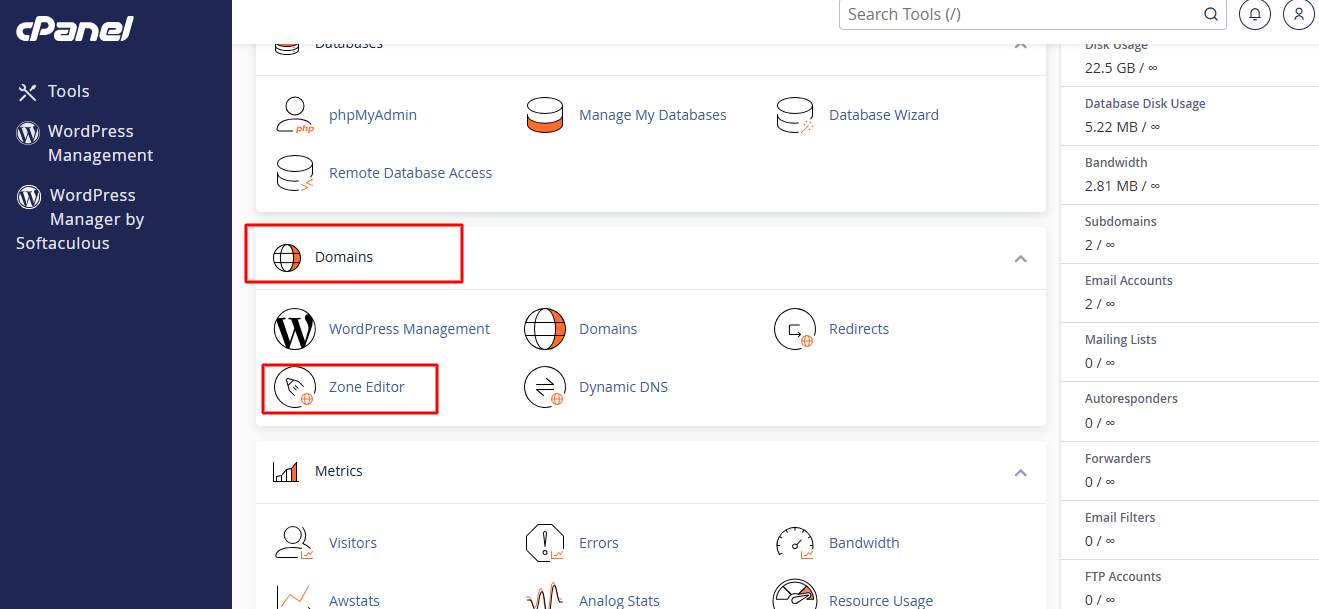Open WordPress Manager by Softaculous in sidebar
The width and height of the screenshot is (1319, 609).
click(x=81, y=219)
